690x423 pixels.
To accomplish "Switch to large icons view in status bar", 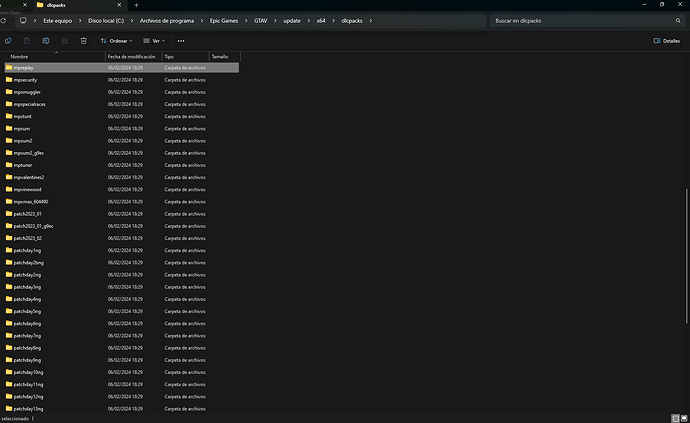I will tap(683, 418).
